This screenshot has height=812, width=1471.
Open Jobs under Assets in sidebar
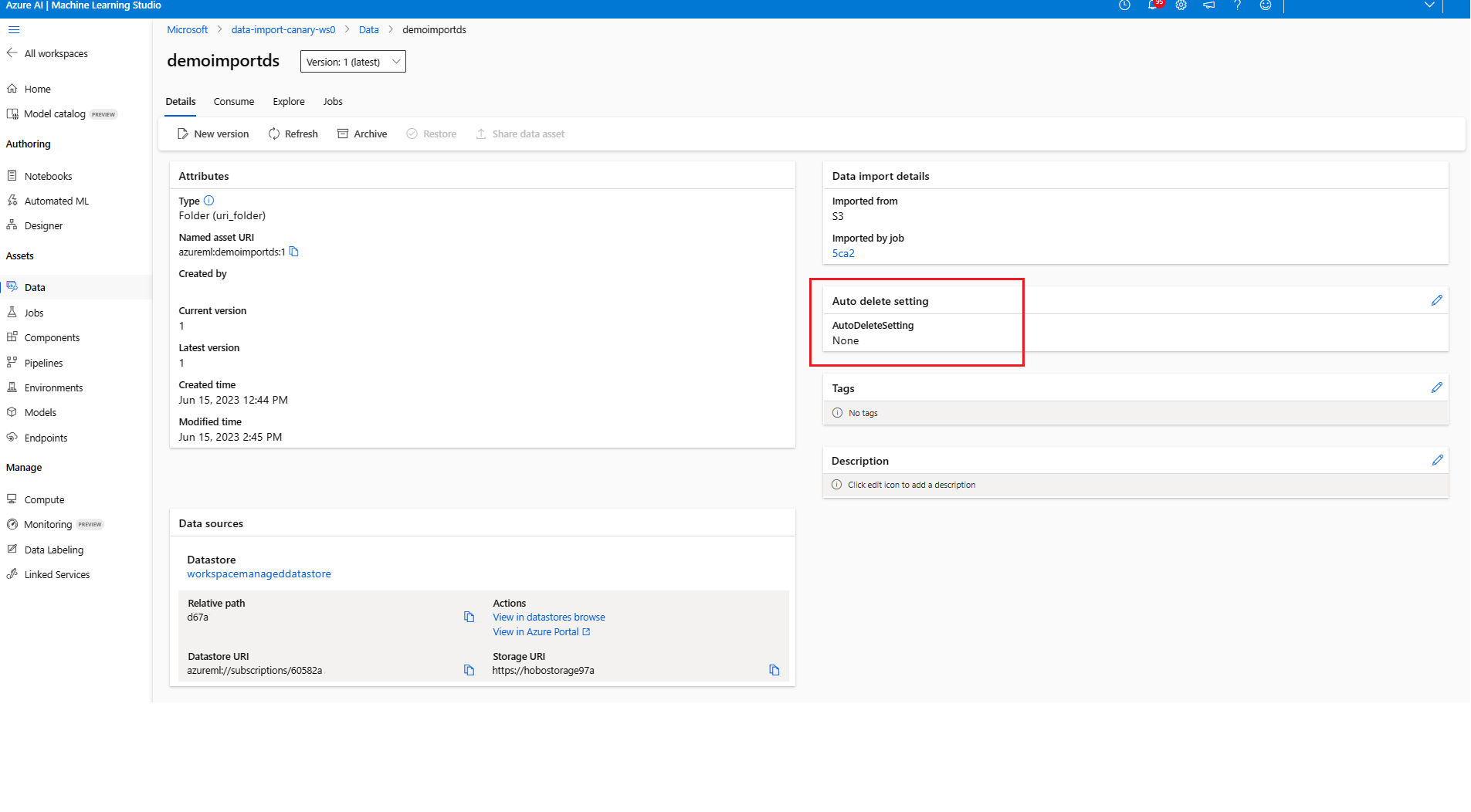coord(25,313)
